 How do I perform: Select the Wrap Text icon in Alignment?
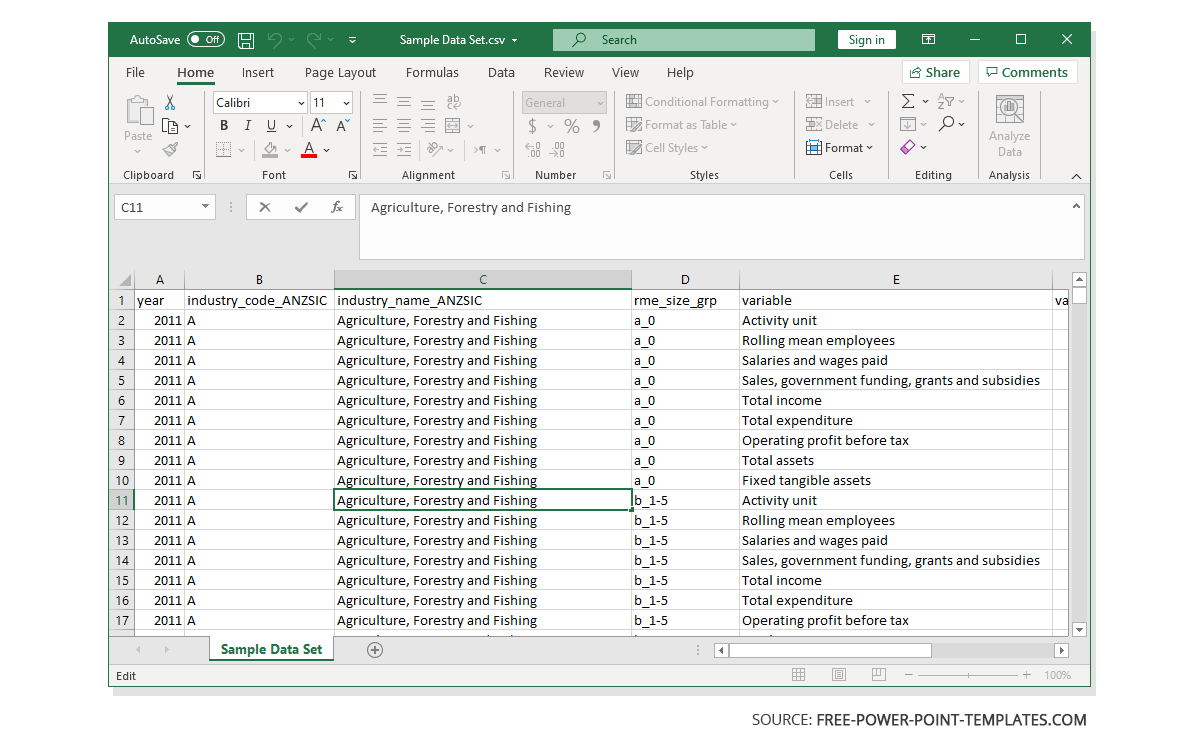453,101
